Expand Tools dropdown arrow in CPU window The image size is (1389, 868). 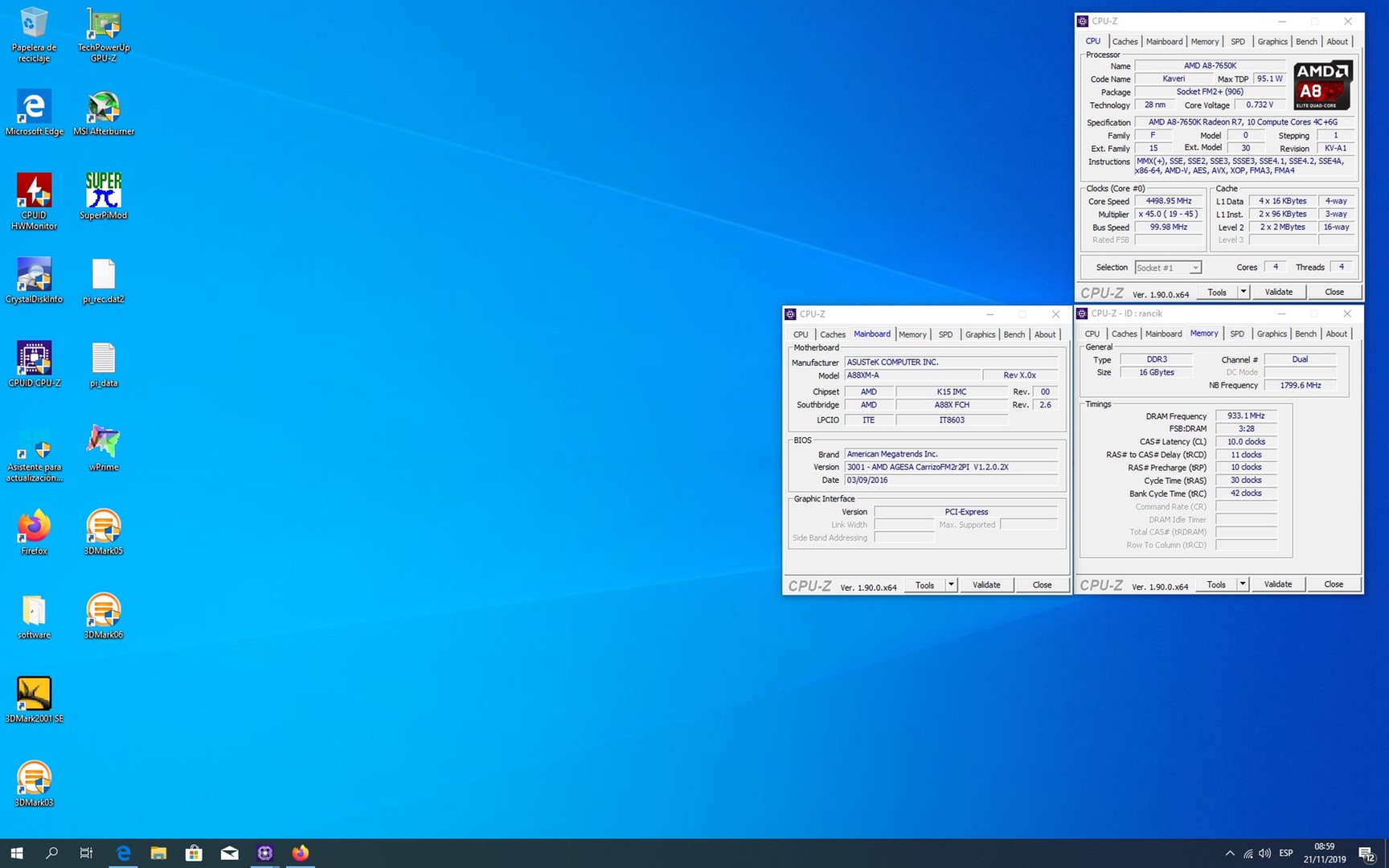click(x=1244, y=292)
